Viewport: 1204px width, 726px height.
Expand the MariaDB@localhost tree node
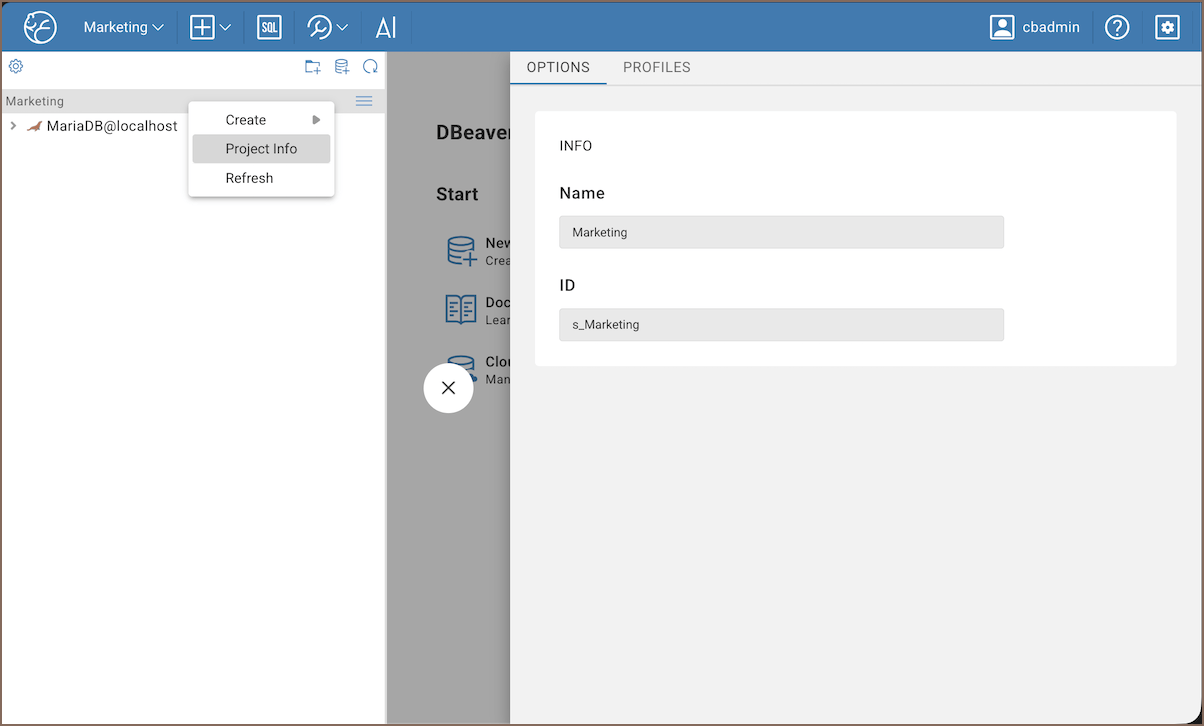tap(13, 126)
